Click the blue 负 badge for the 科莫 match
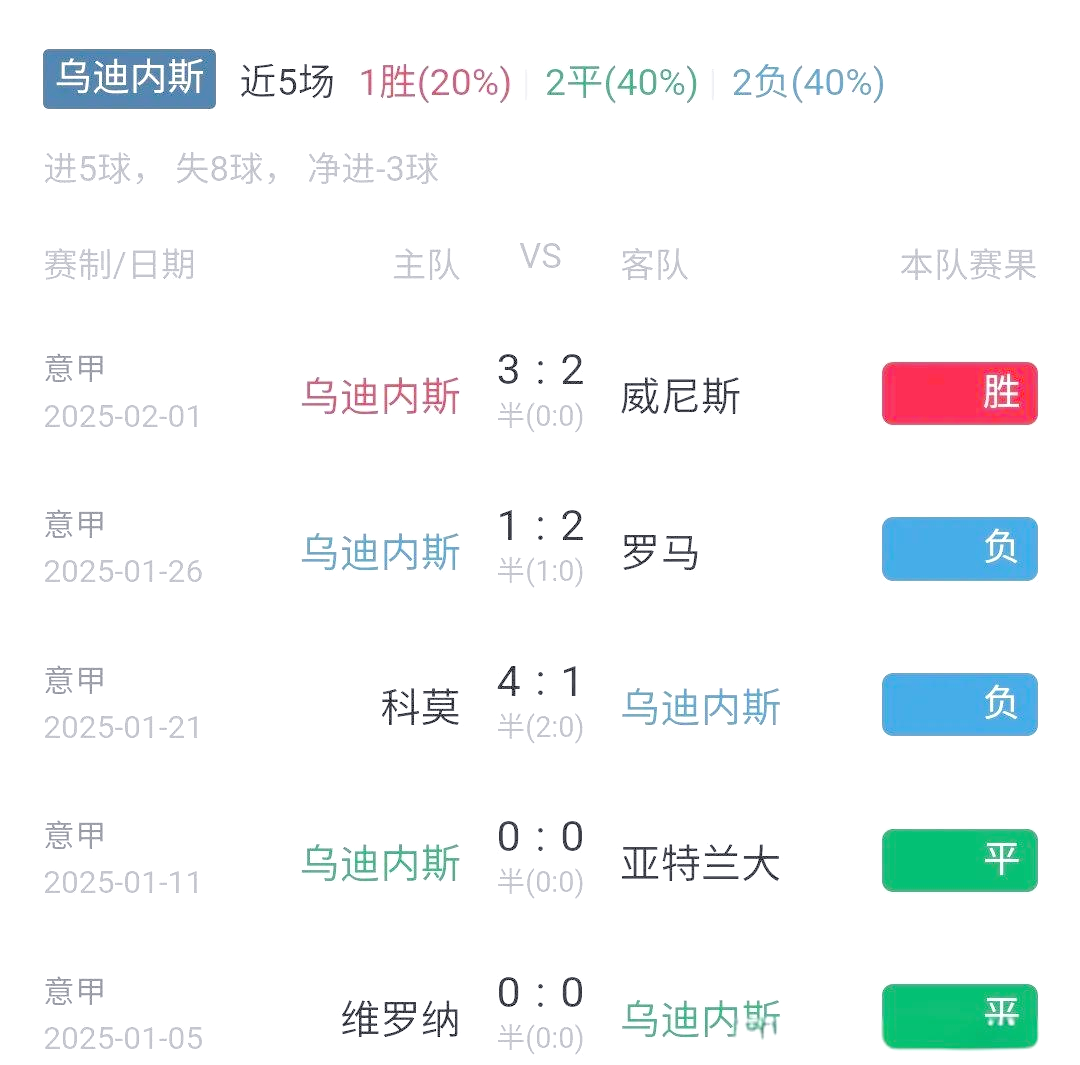The image size is (1080, 1065). coord(958,704)
